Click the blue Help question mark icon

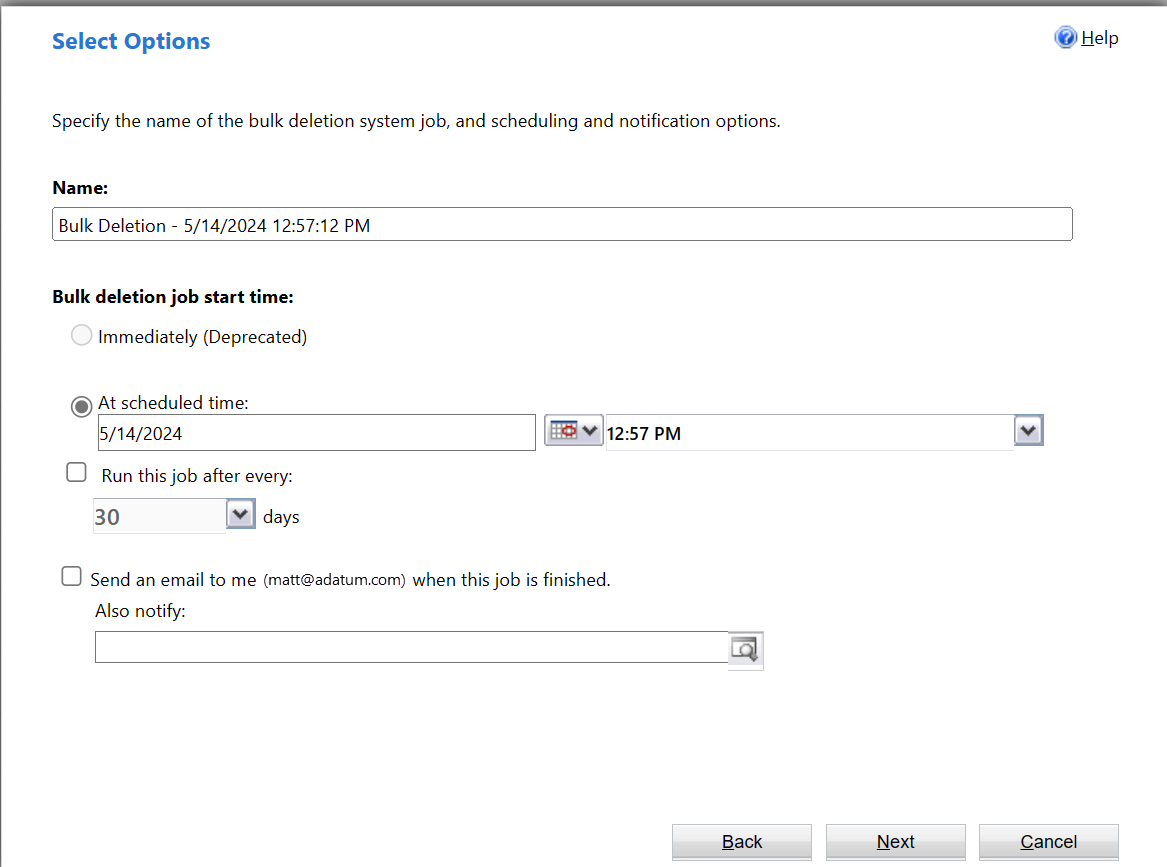[x=1066, y=37]
